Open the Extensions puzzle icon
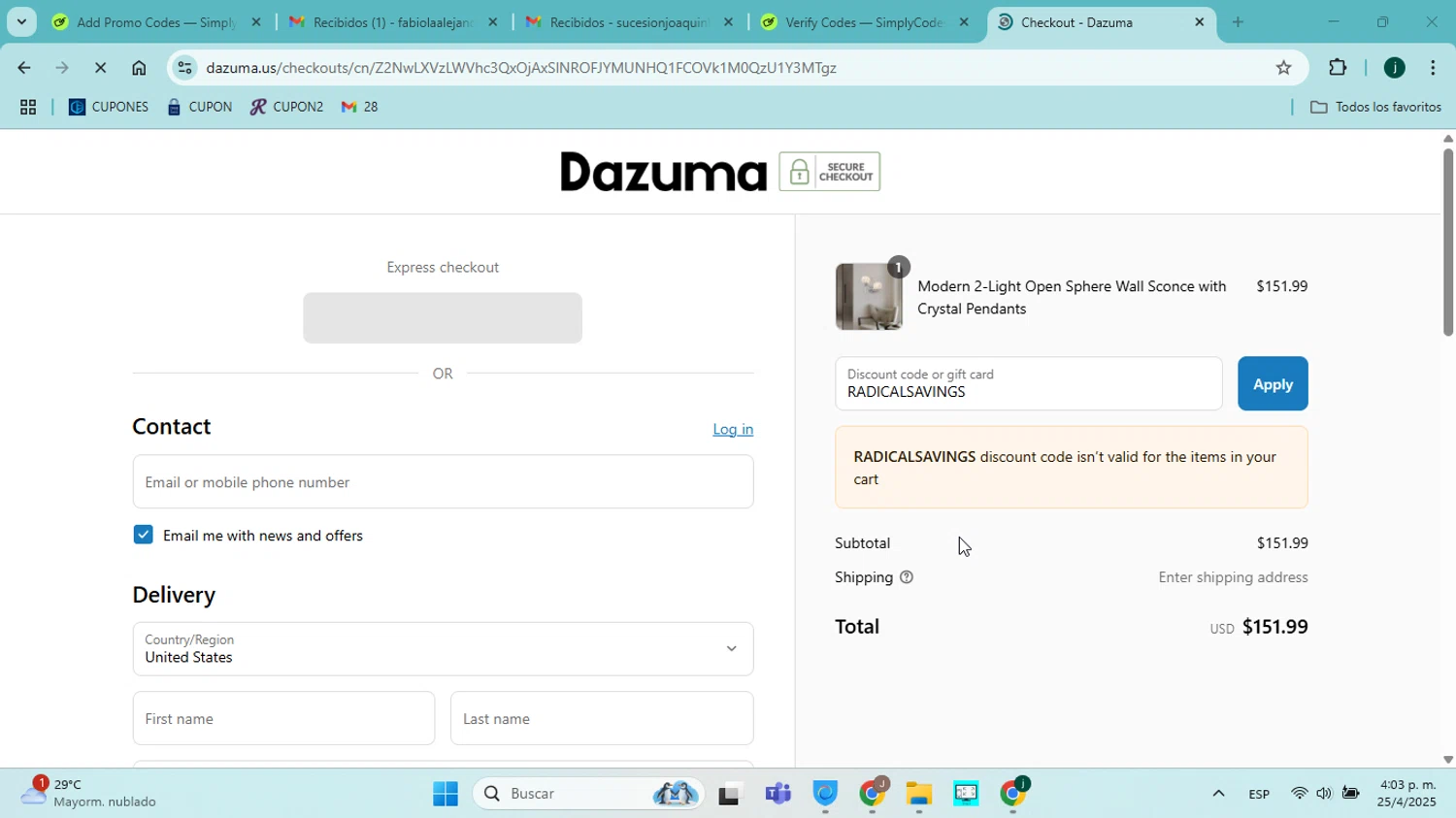 [1338, 68]
